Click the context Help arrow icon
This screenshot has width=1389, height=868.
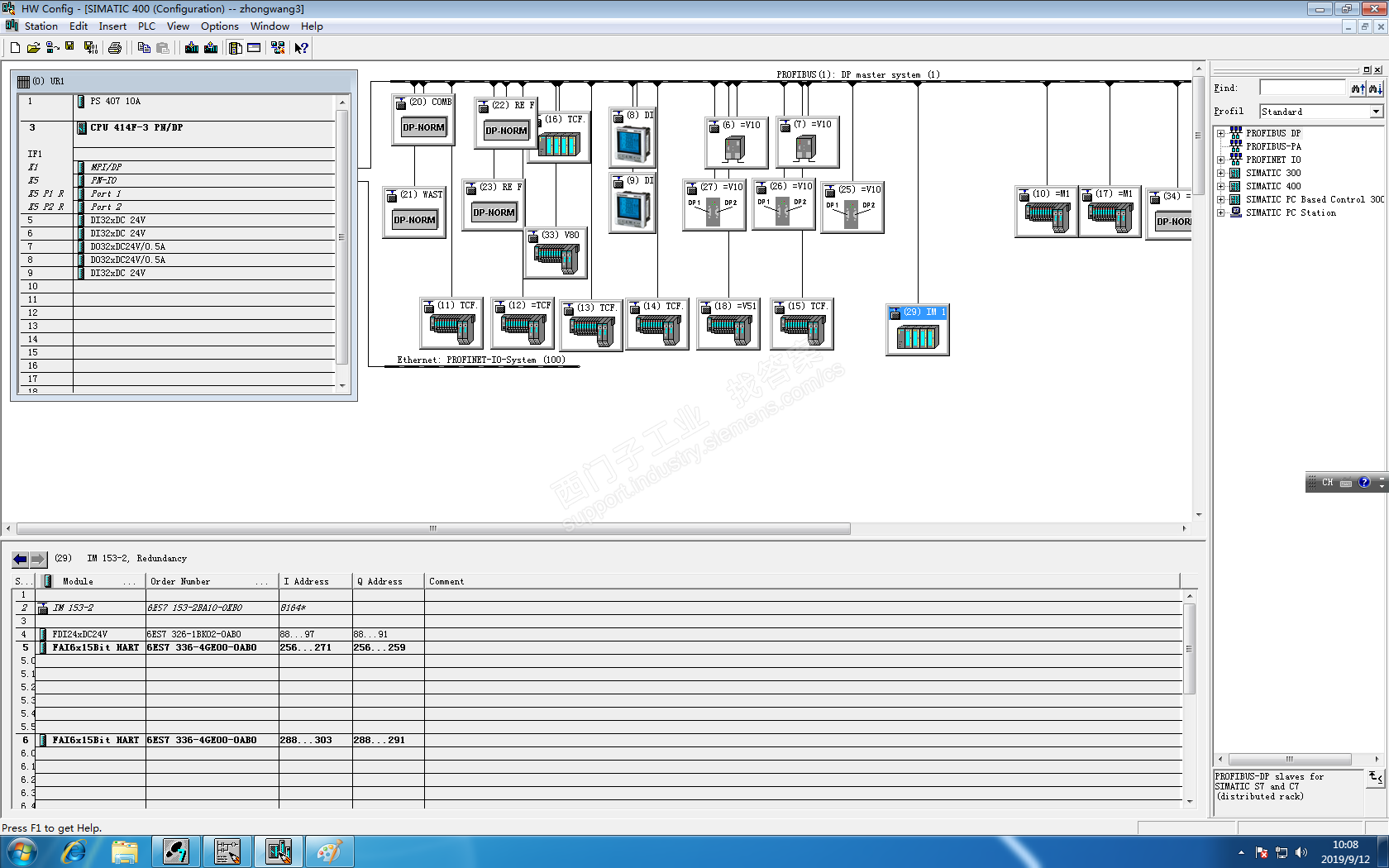[x=302, y=48]
